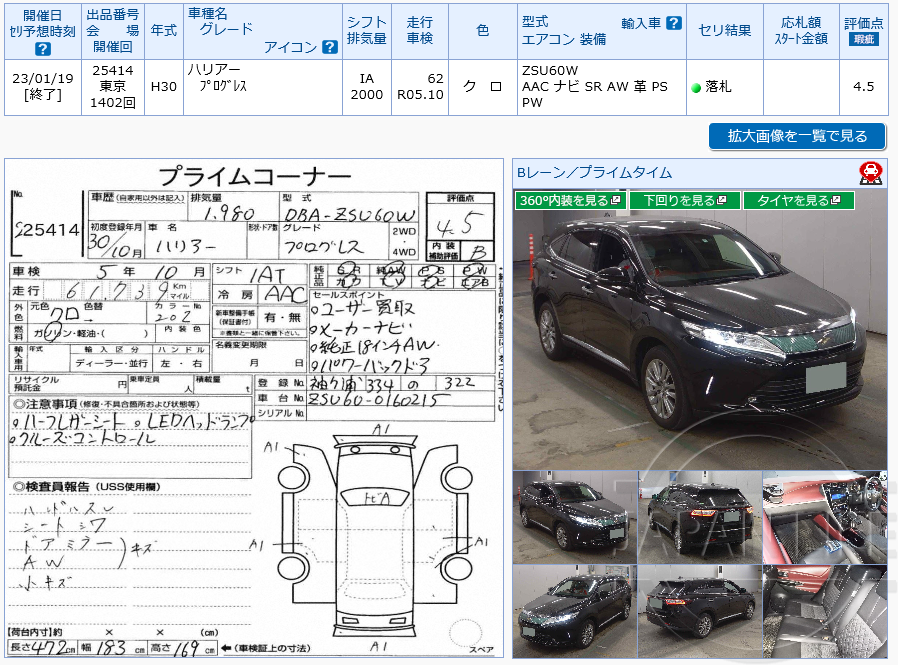Open the 拡大画像を一覧で見る enlarged images button
Viewport: 898px width, 665px height.
pos(795,137)
